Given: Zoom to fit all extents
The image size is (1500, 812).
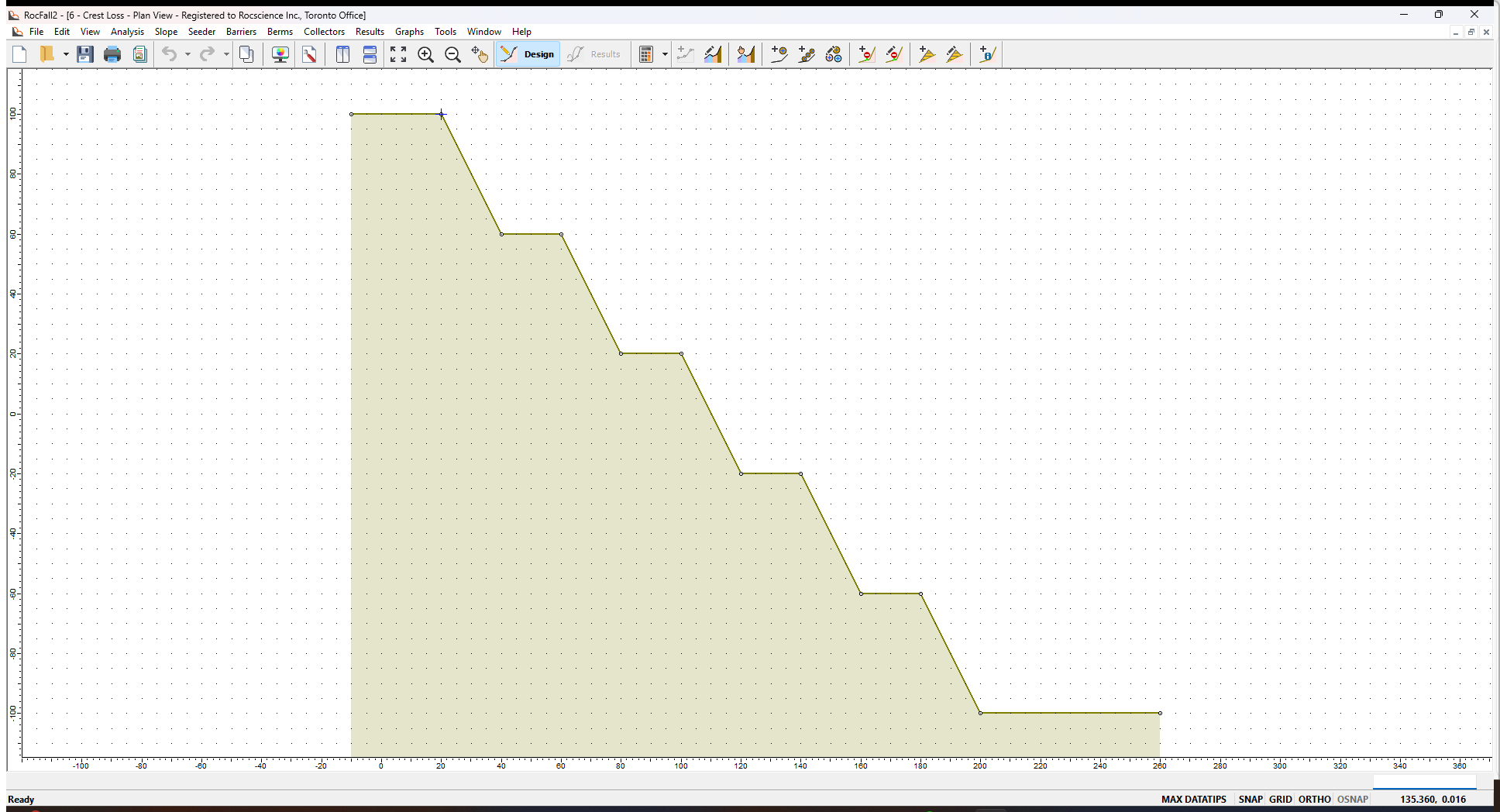Looking at the screenshot, I should click(398, 54).
